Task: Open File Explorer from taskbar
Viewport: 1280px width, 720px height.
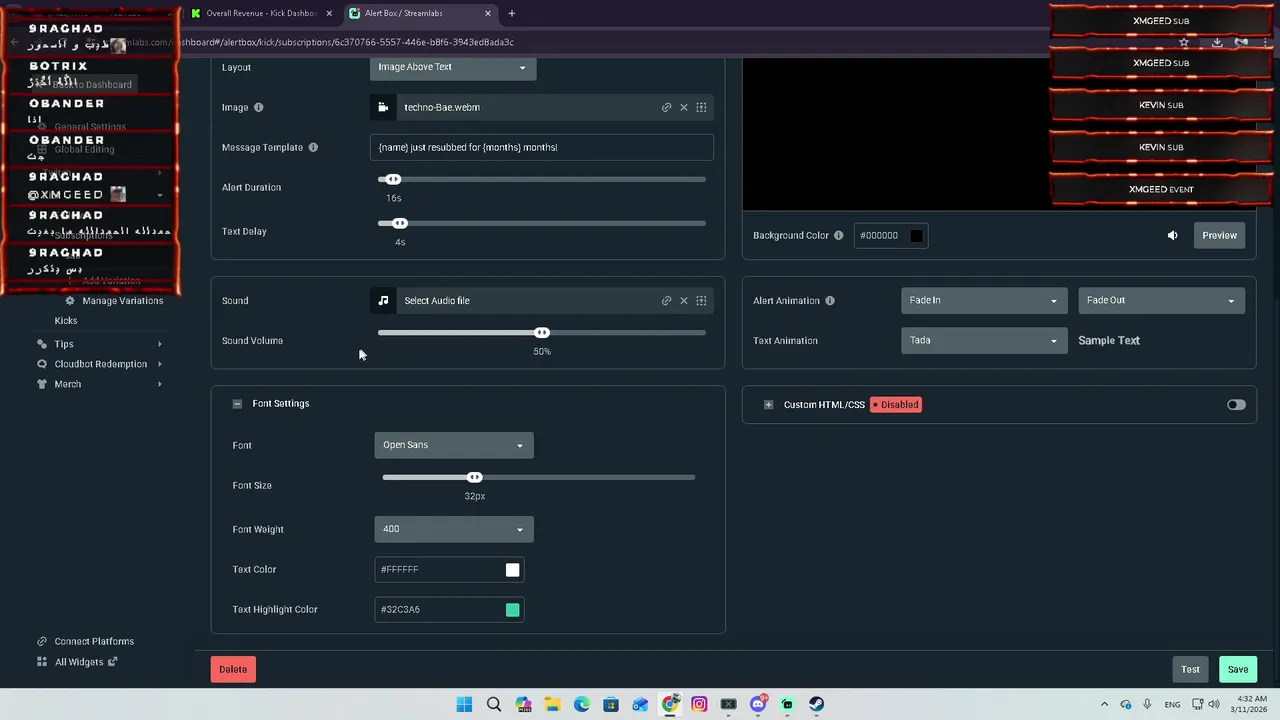Action: tap(552, 704)
